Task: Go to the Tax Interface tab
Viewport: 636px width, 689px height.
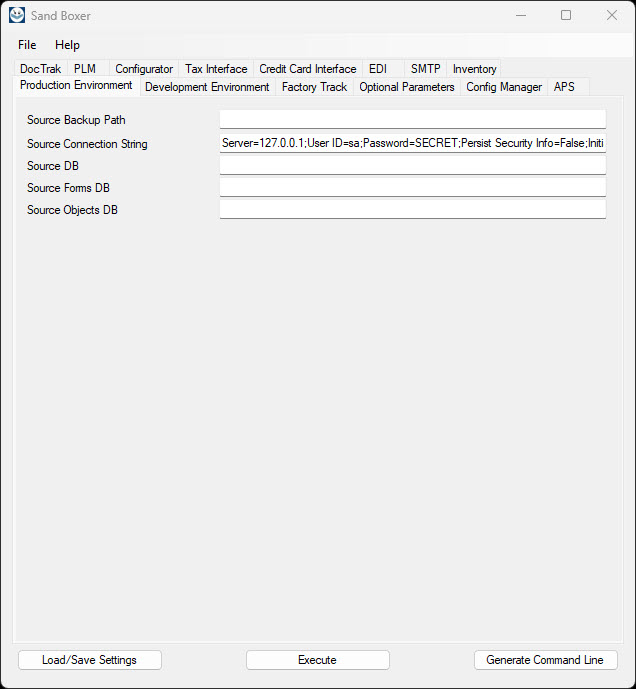Action: point(216,69)
